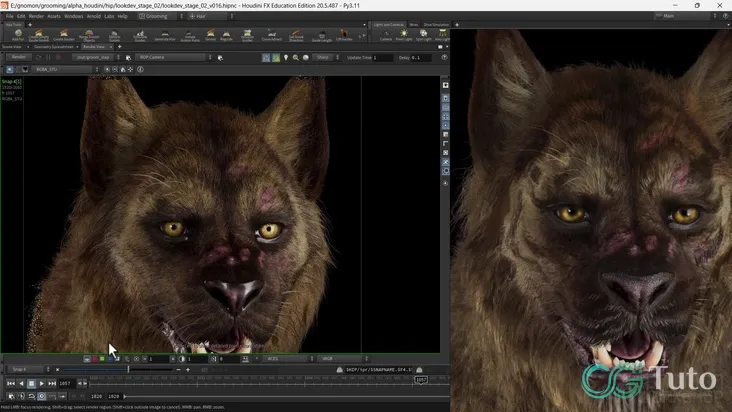Click the timeline frame ruler
Viewport: 732px width, 412px height.
pyautogui.click(x=269, y=383)
